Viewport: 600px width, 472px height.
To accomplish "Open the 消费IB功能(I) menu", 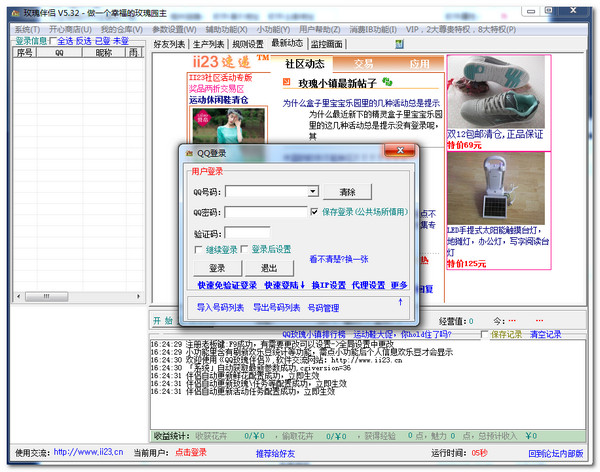I will 373,29.
